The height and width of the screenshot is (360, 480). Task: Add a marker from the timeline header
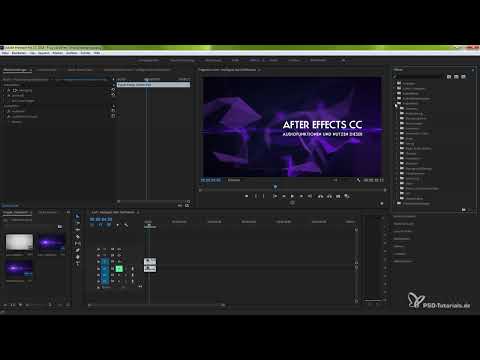pyautogui.click(x=117, y=225)
